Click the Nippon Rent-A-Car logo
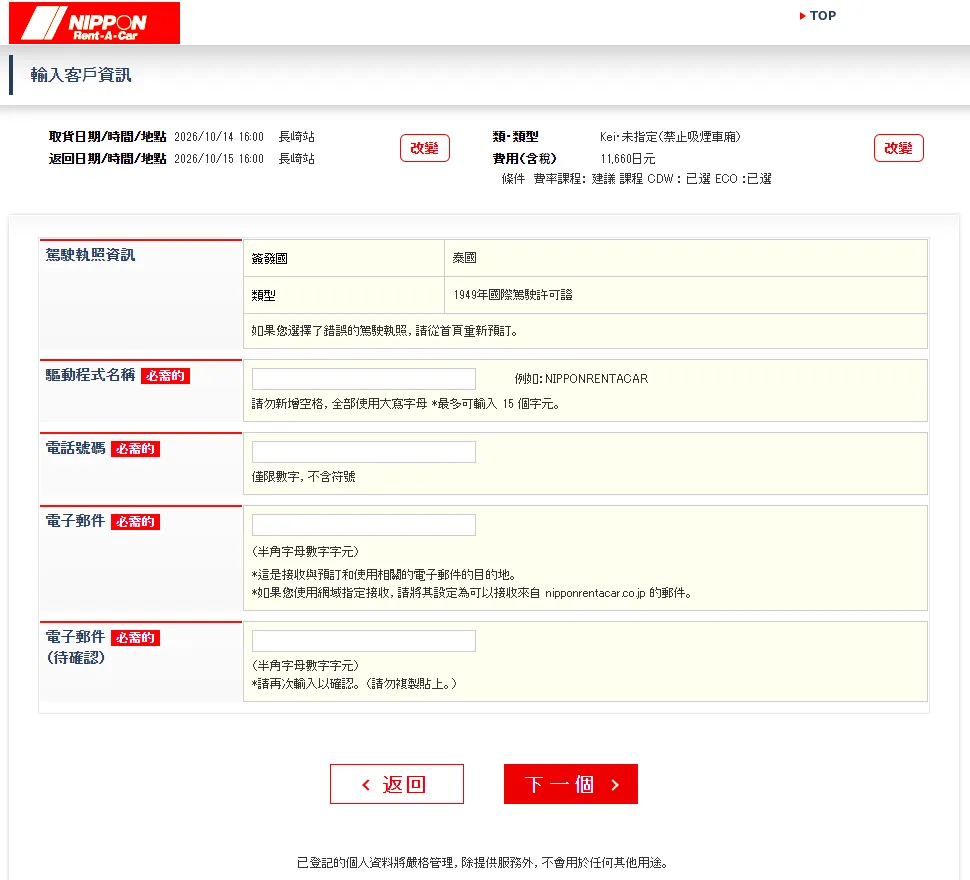 [94, 23]
